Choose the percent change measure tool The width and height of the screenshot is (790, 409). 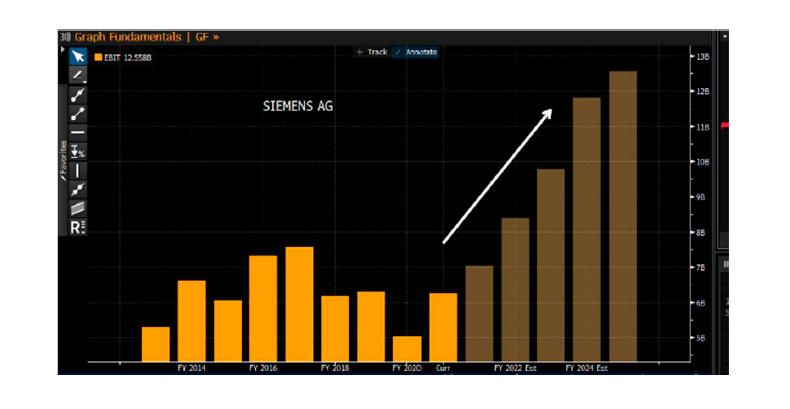(x=78, y=151)
